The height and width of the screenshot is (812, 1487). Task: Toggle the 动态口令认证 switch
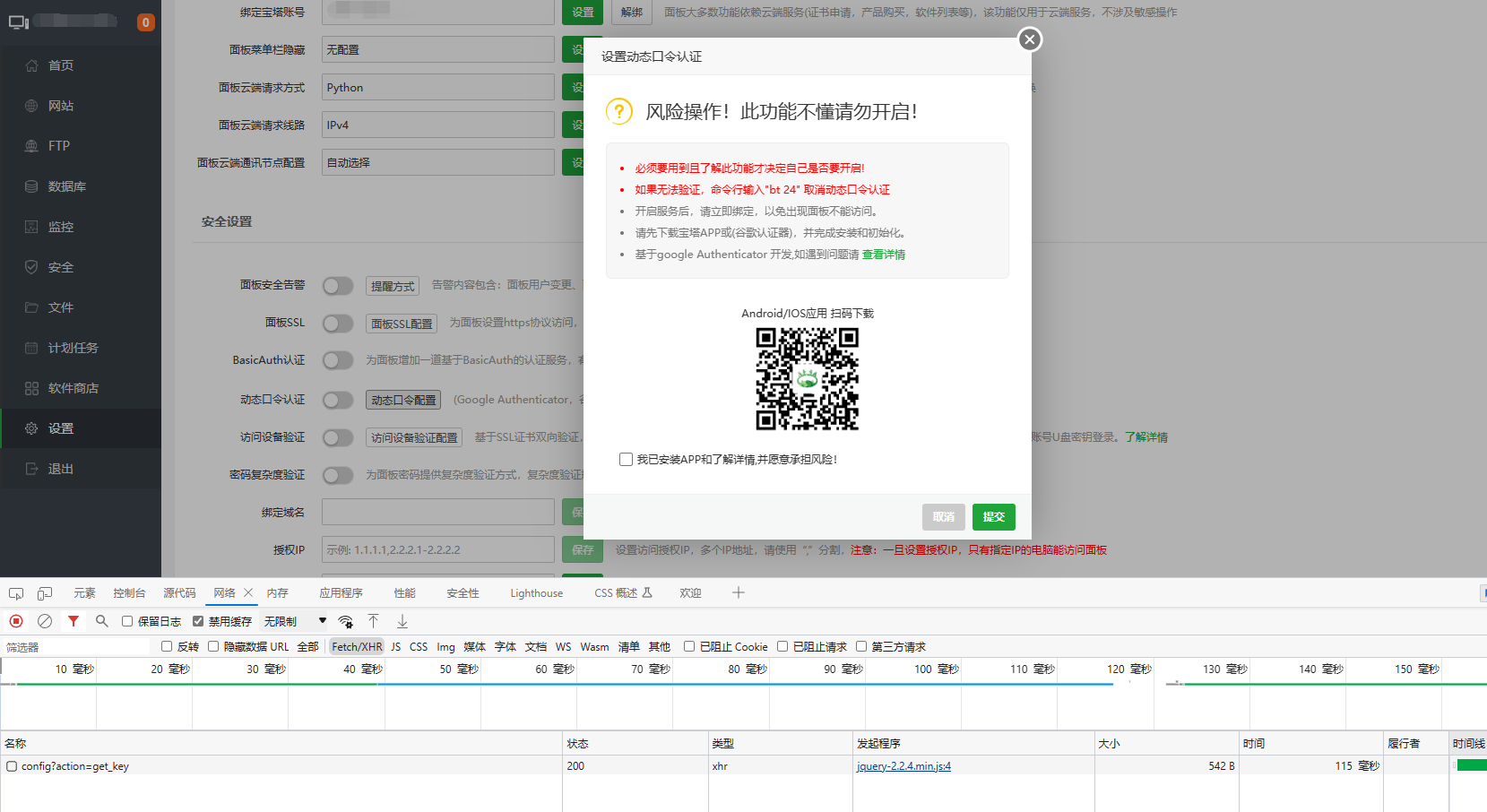coord(338,400)
